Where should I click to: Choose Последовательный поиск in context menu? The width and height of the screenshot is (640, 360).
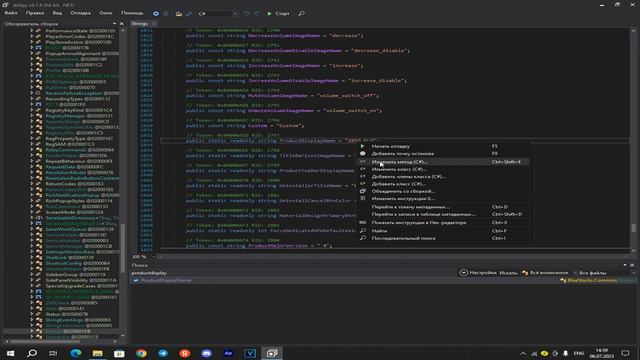pyautogui.click(x=444, y=238)
